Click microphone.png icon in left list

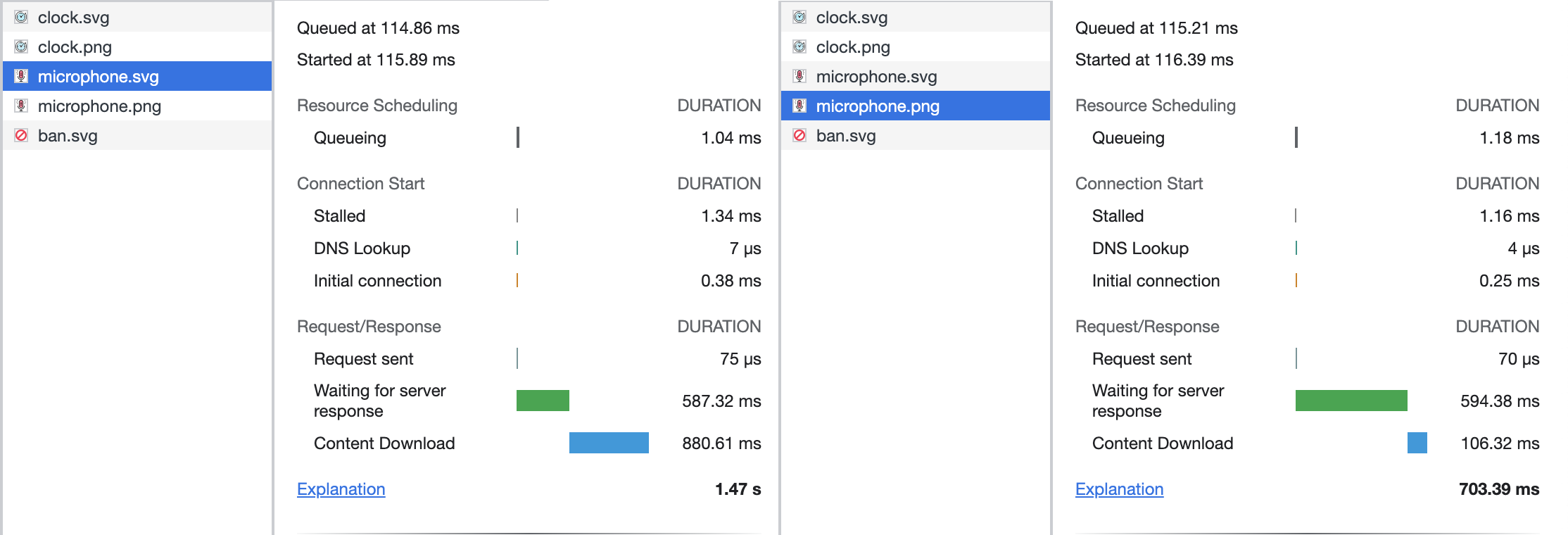[21, 106]
